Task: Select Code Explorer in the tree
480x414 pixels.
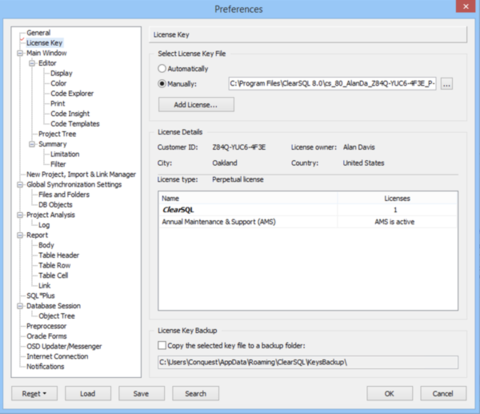Action: coord(72,93)
